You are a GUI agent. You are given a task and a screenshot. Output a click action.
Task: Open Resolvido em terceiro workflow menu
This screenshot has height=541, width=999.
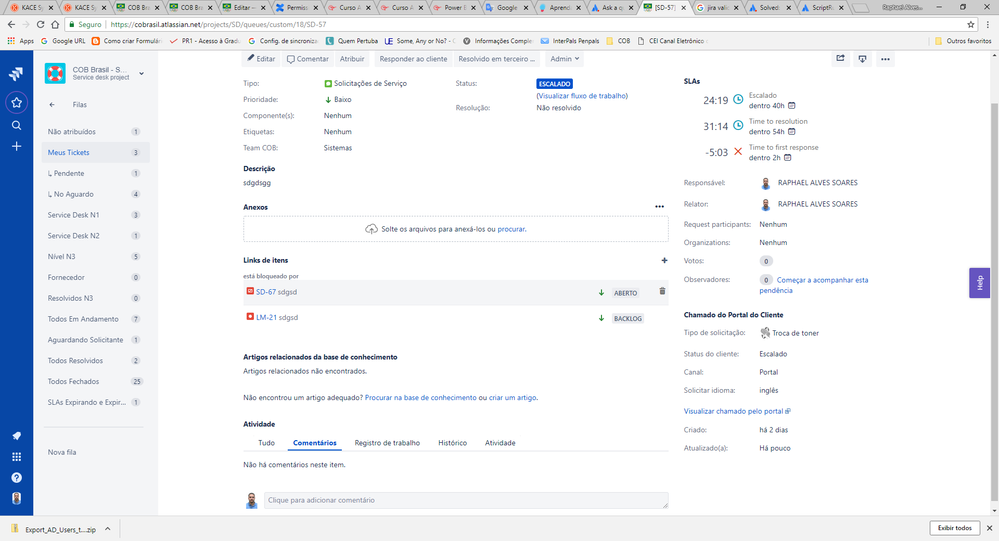coord(496,59)
